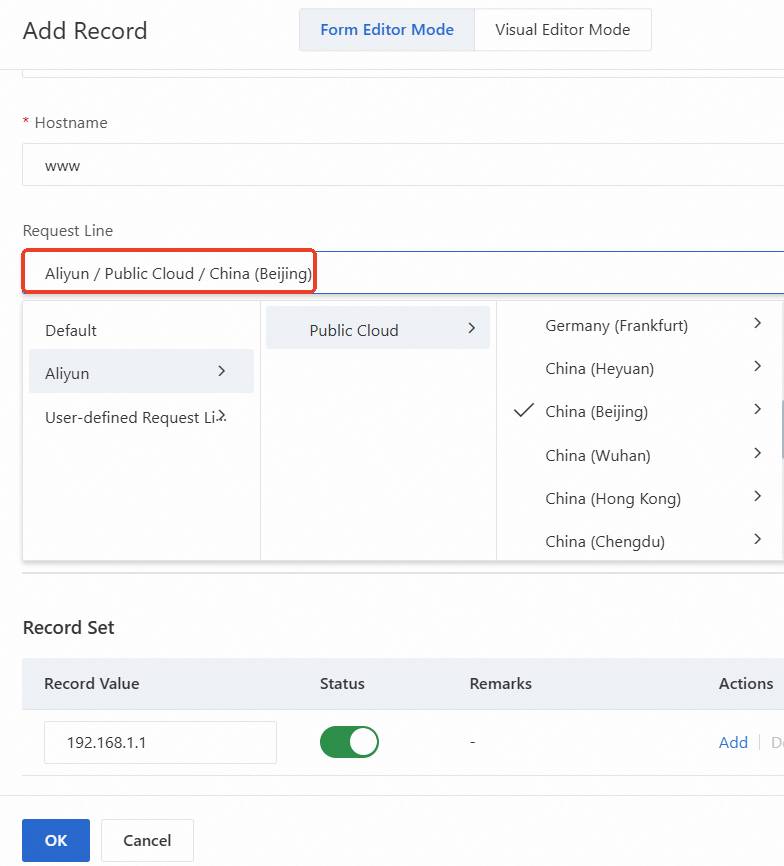Open the Request Line dropdown field

tap(400, 273)
